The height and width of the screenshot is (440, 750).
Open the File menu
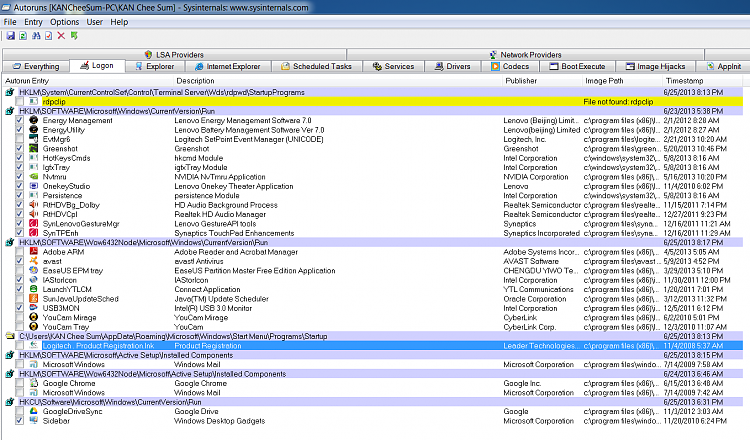[x=10, y=22]
